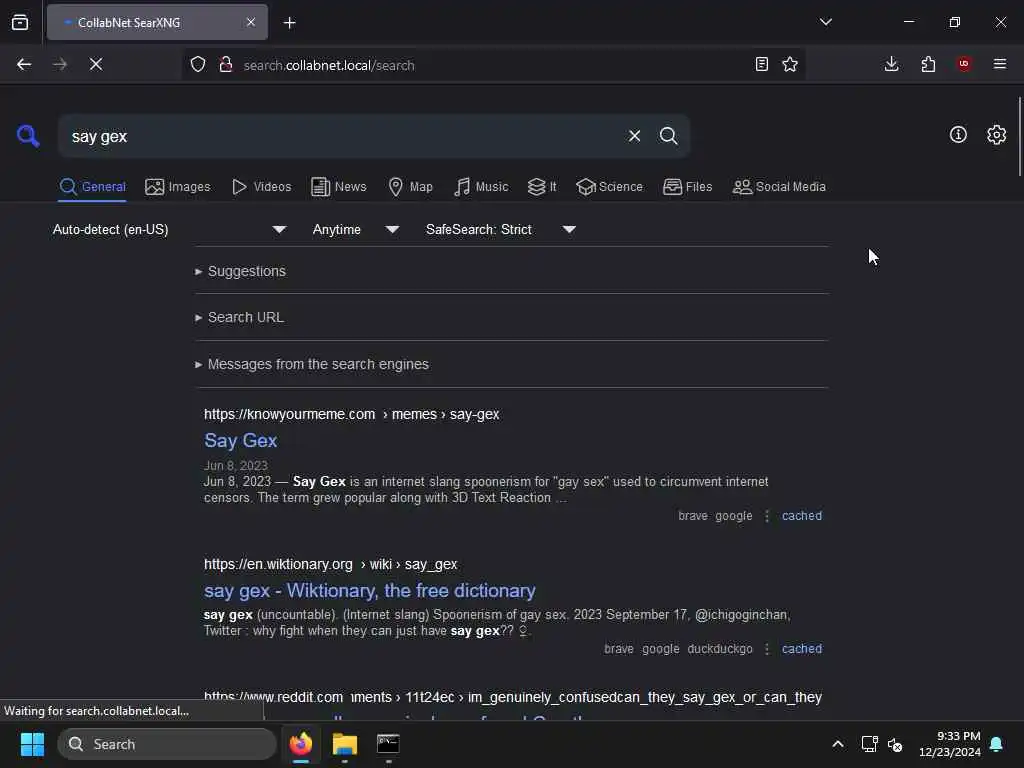Screen dimensions: 1024x768
Task: Click en.wiktionary.org result URL
Action: click(x=330, y=564)
